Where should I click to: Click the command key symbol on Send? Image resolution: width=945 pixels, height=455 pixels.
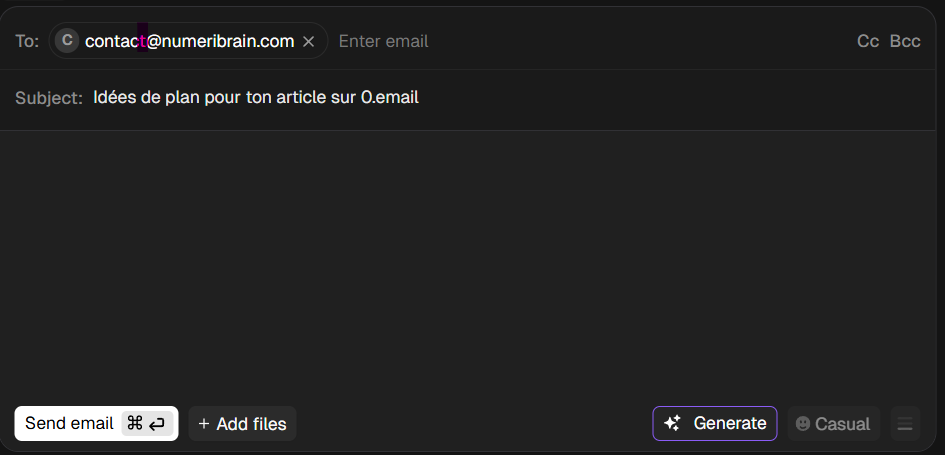click(x=134, y=424)
